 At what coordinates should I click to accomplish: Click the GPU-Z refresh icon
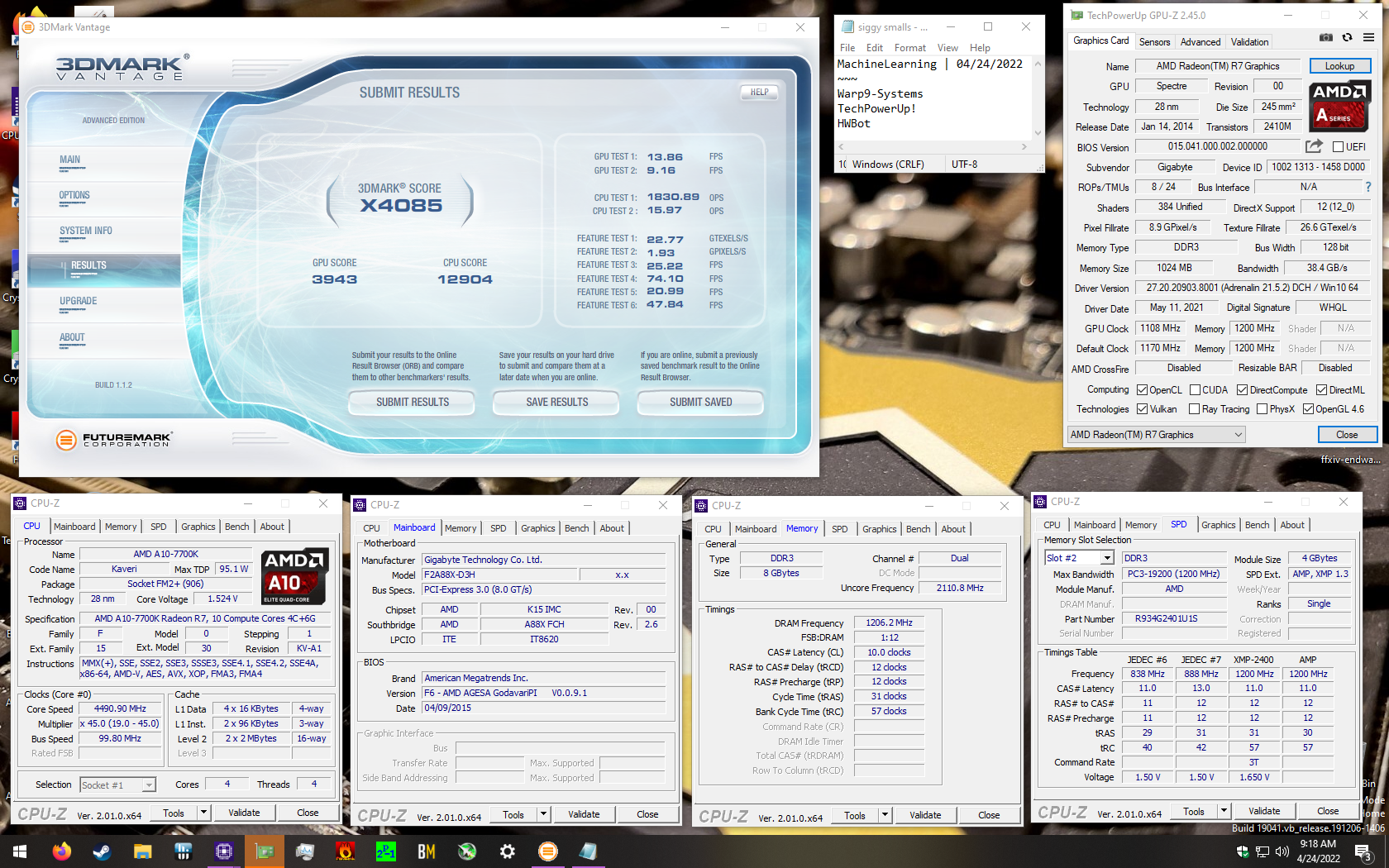(x=1347, y=38)
